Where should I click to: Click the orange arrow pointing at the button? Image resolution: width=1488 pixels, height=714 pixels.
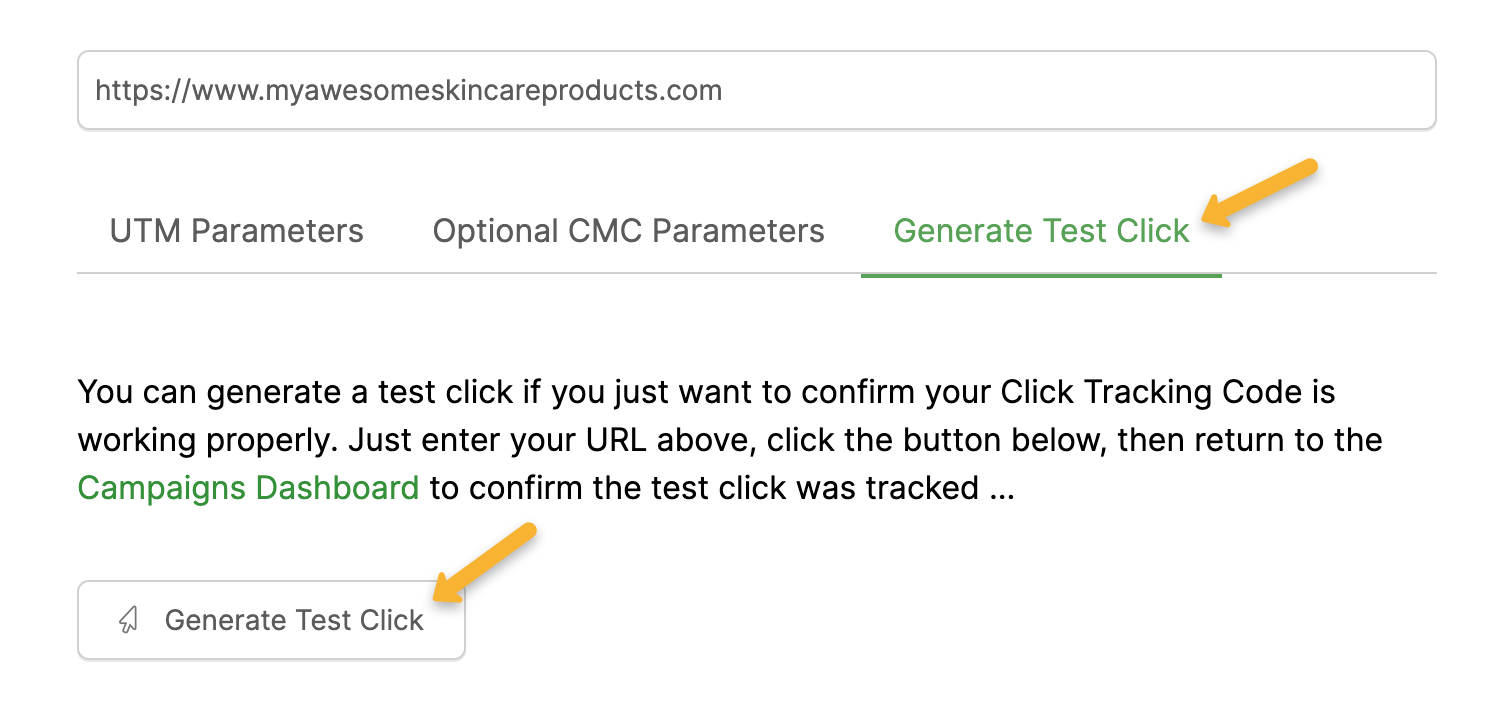487,561
